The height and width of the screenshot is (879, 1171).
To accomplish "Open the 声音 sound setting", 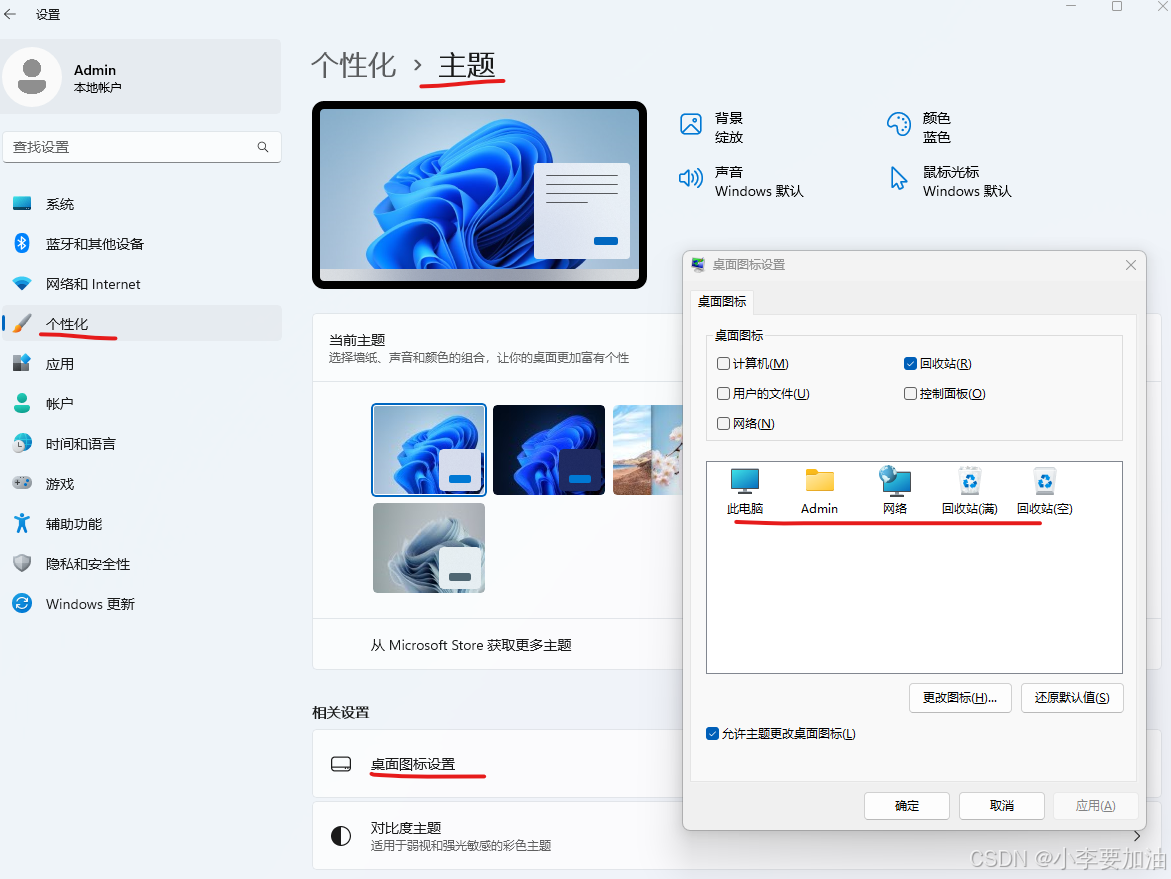I will (741, 181).
